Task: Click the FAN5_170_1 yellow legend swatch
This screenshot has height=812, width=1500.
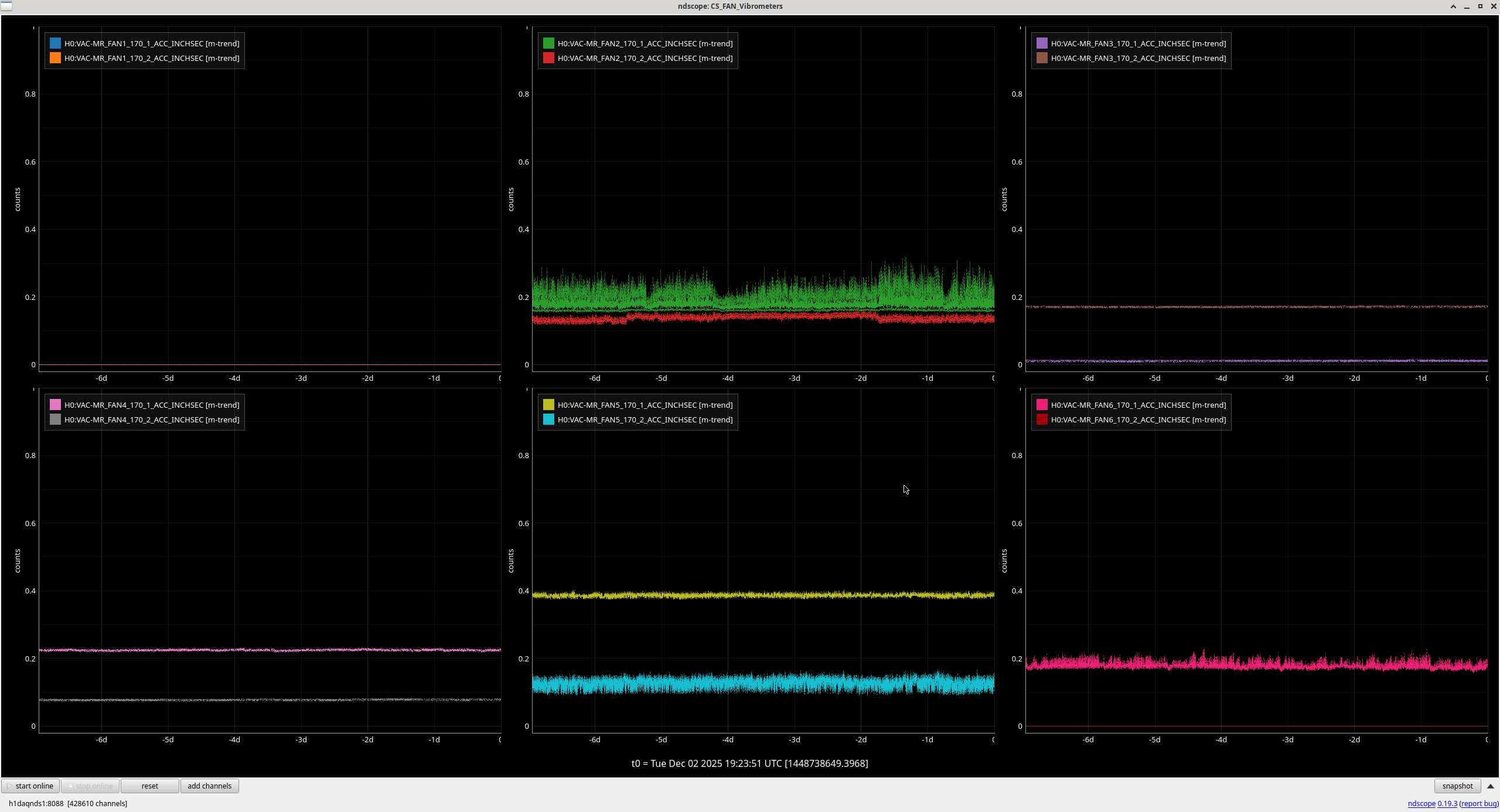Action: [548, 405]
